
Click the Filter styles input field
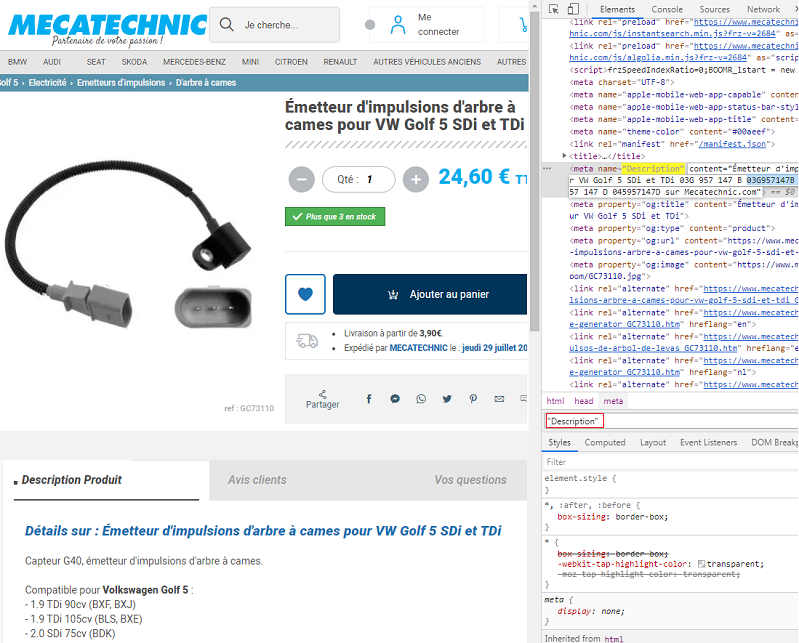click(x=670, y=462)
